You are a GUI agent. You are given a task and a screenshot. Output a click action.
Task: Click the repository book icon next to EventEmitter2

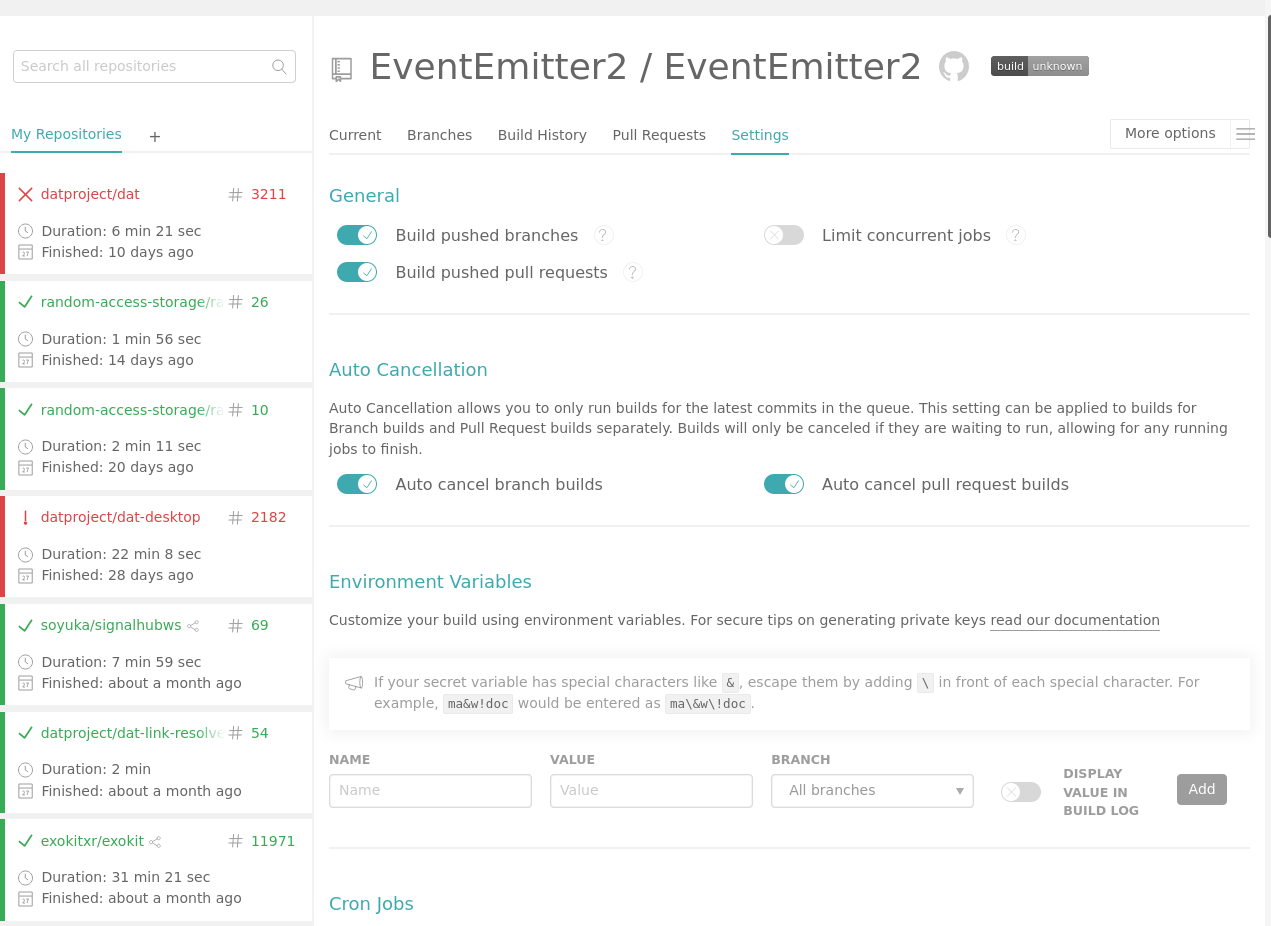click(342, 67)
